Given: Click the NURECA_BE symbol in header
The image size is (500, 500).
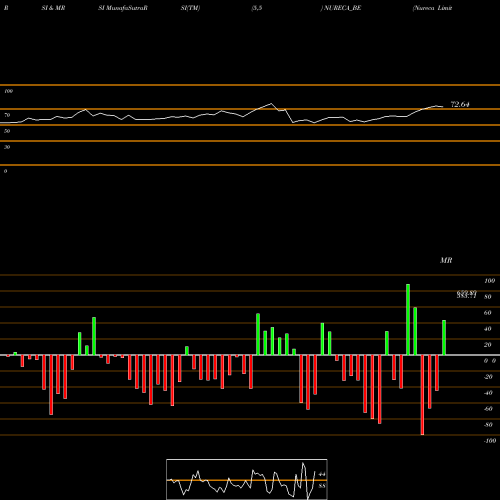Looking at the screenshot, I should 343,8.
